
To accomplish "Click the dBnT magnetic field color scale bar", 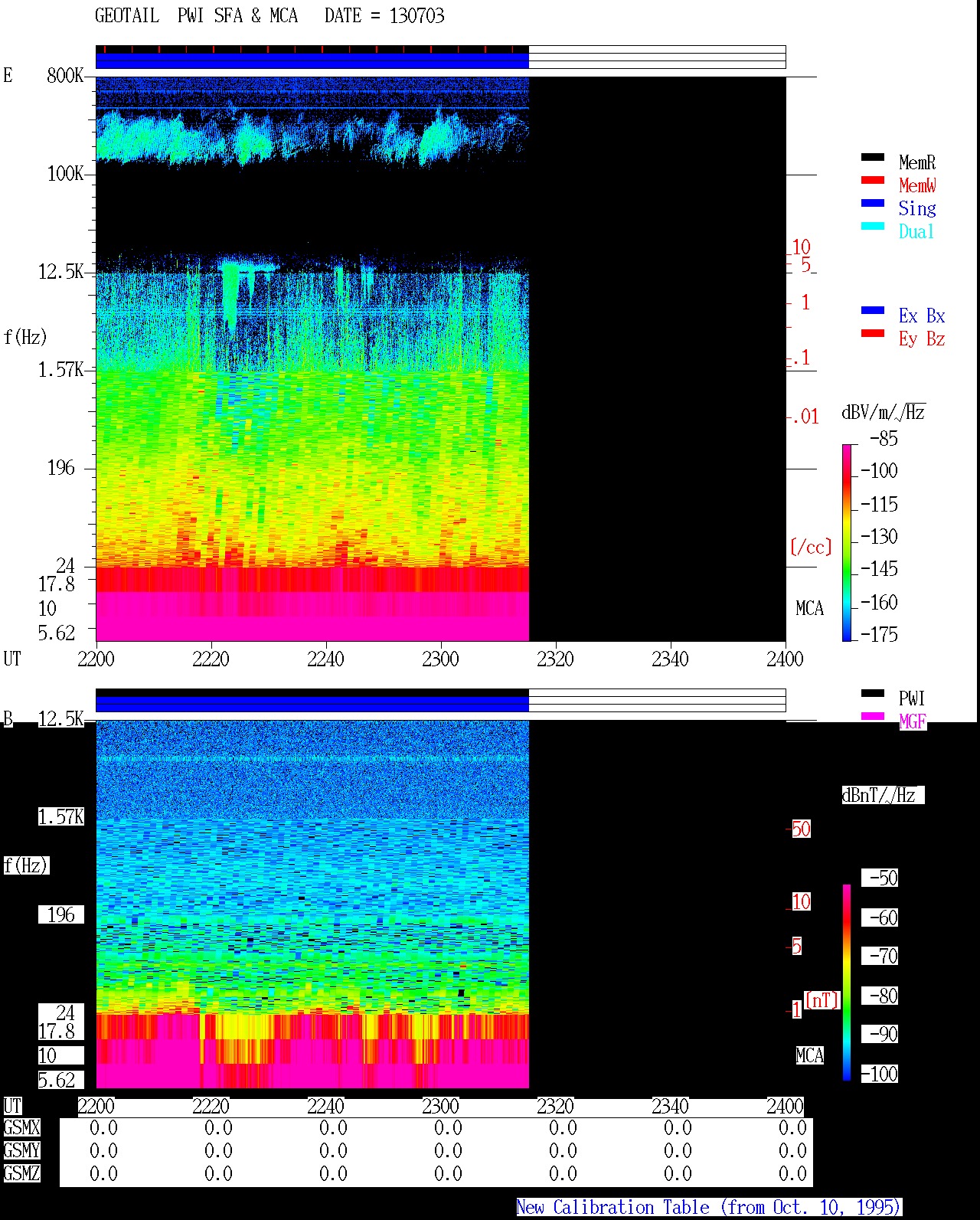I will click(x=847, y=983).
